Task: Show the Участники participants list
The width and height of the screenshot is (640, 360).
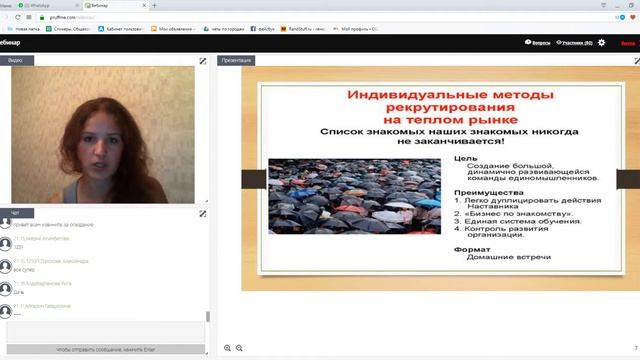Action: pyautogui.click(x=574, y=42)
